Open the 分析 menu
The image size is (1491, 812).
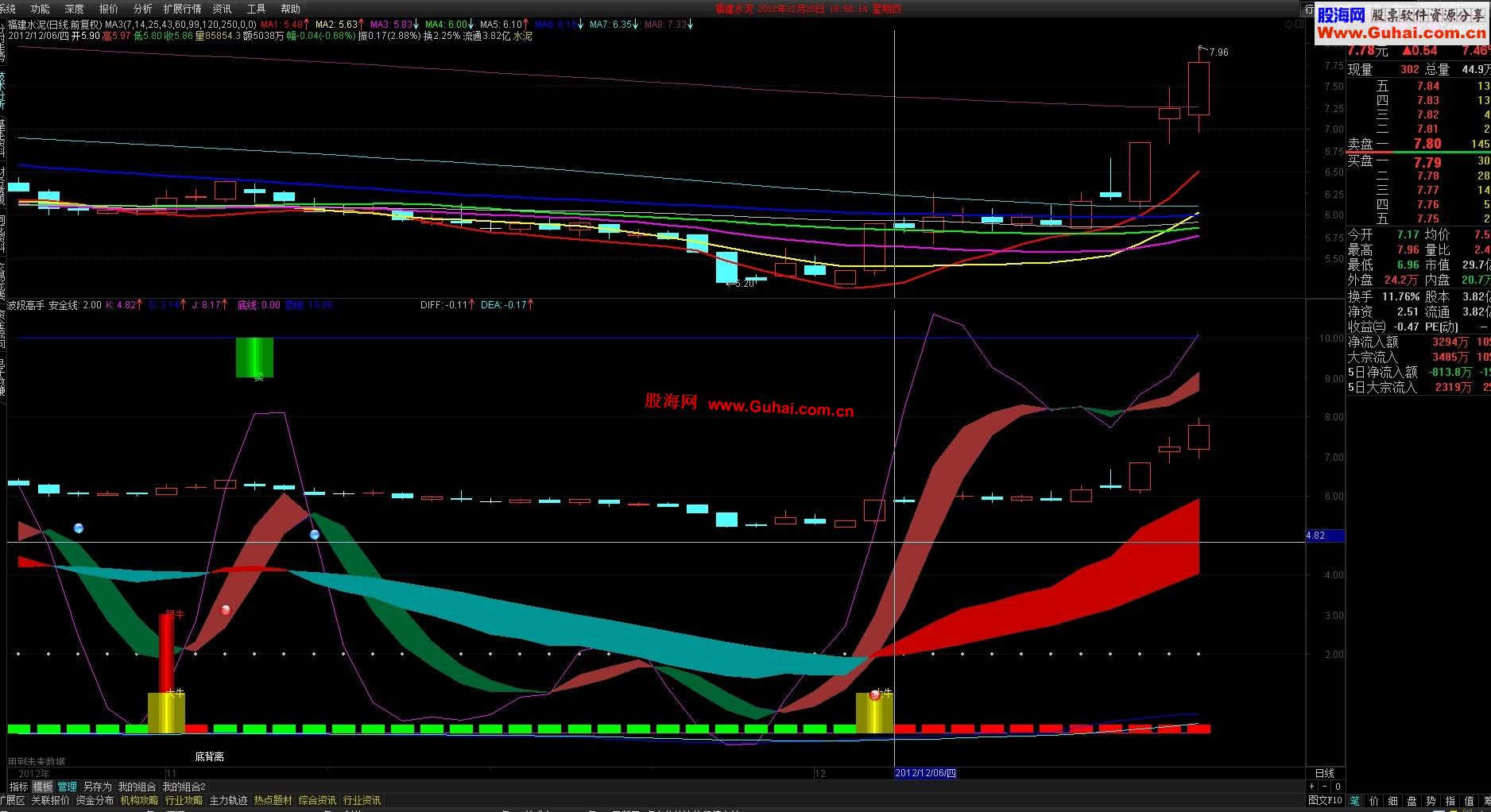142,9
